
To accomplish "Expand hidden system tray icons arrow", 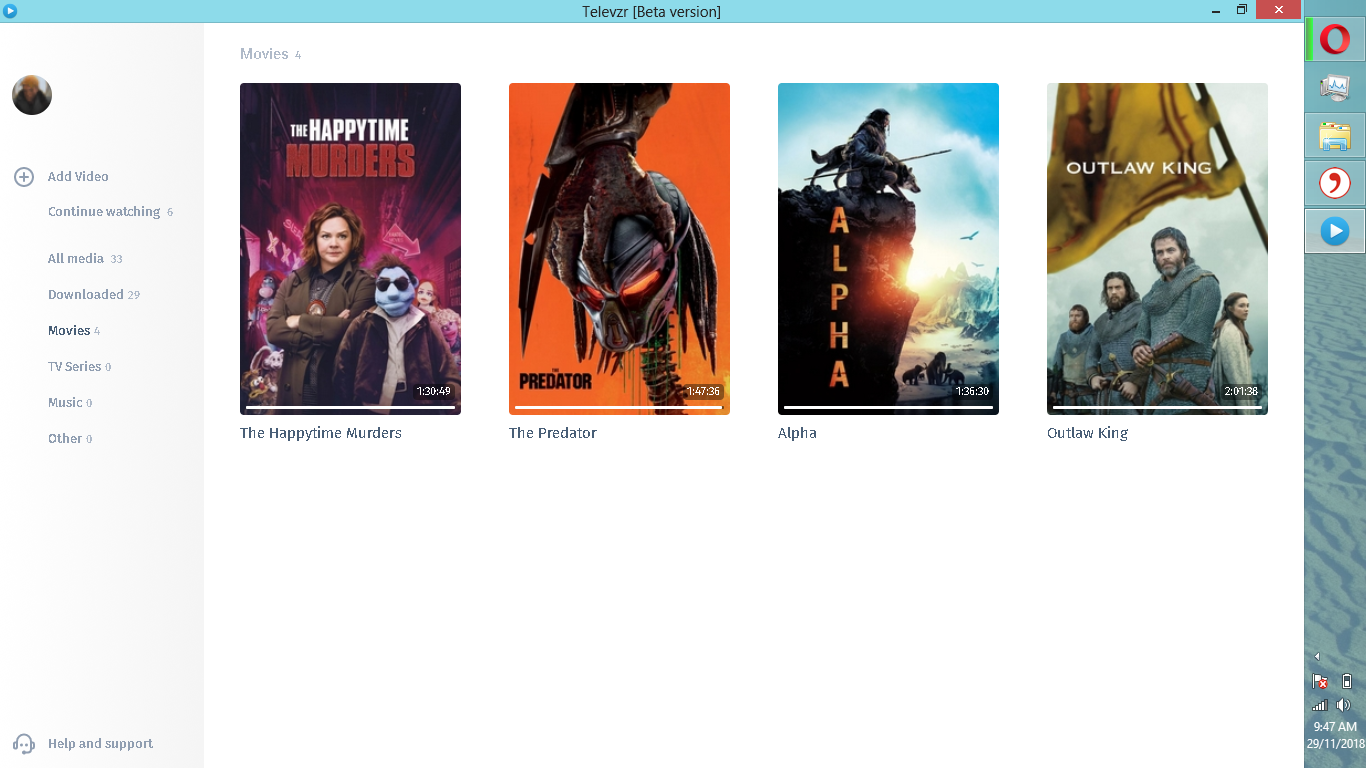I will [1317, 657].
